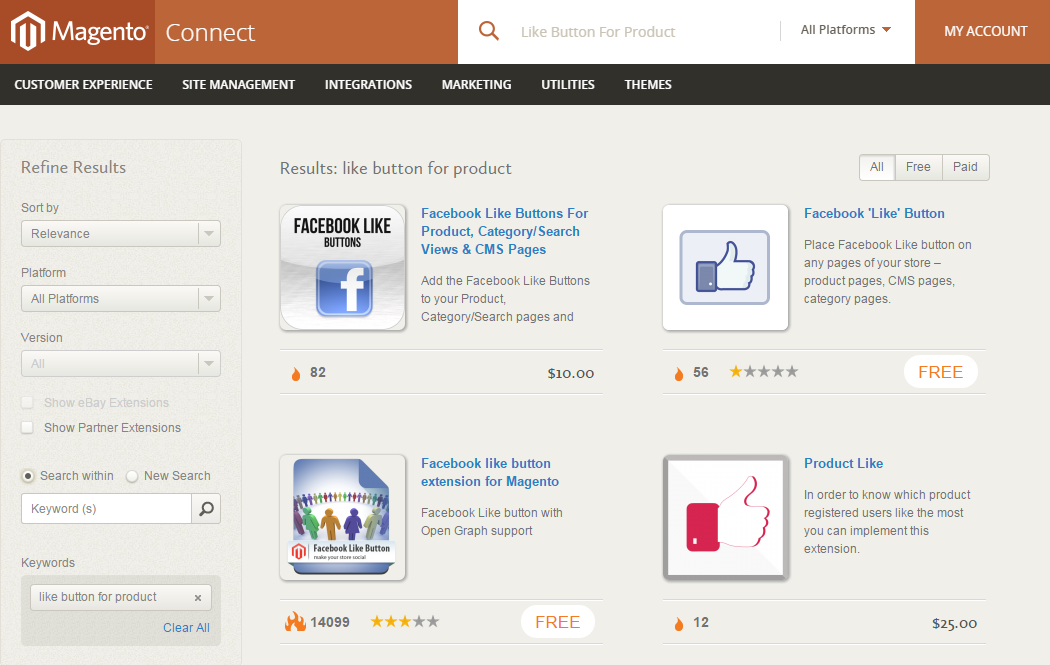Click the Magento logo icon
The image size is (1050, 665).
point(28,31)
